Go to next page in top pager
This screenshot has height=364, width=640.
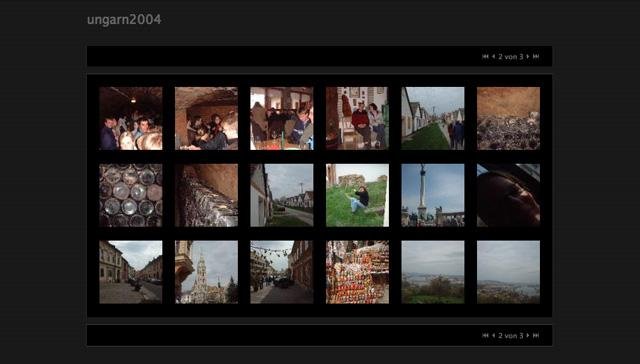coord(528,56)
